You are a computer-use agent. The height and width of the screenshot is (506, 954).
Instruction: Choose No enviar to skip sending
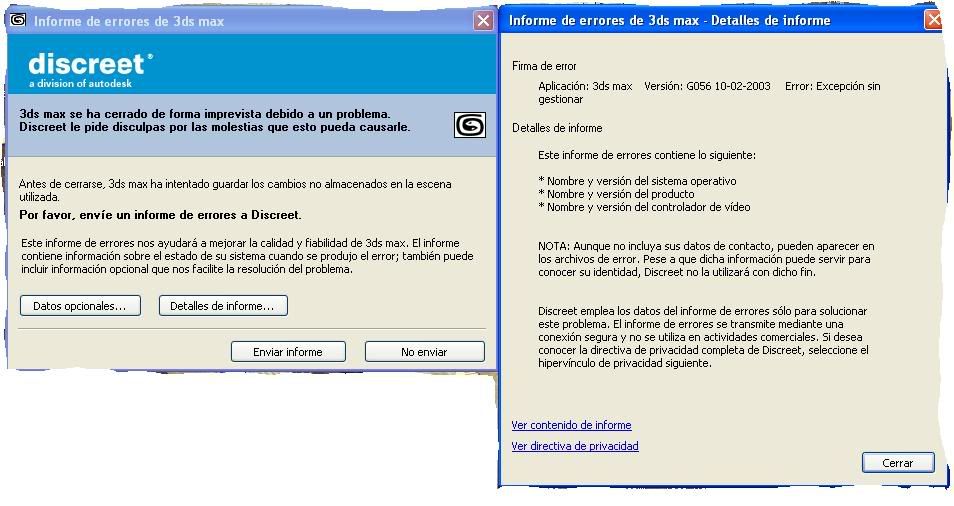tap(425, 352)
